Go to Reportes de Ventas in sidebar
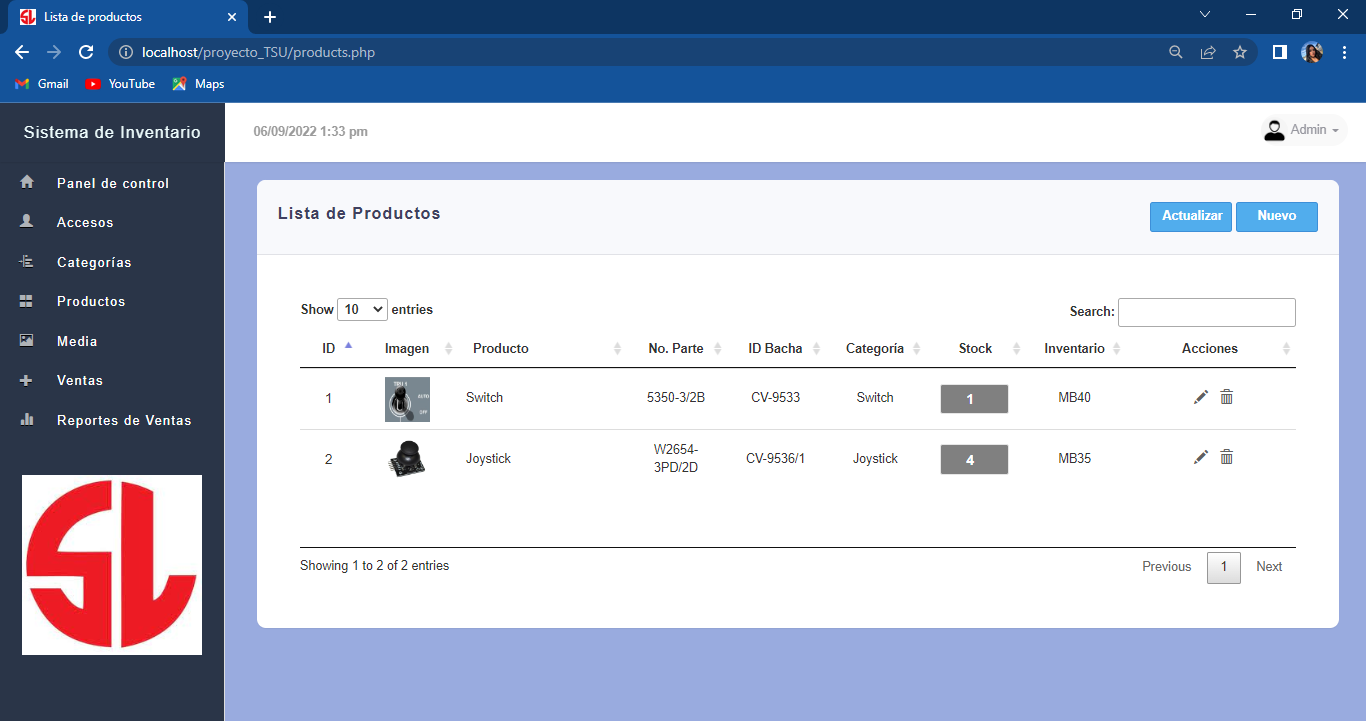The image size is (1366, 721). click(x=124, y=420)
